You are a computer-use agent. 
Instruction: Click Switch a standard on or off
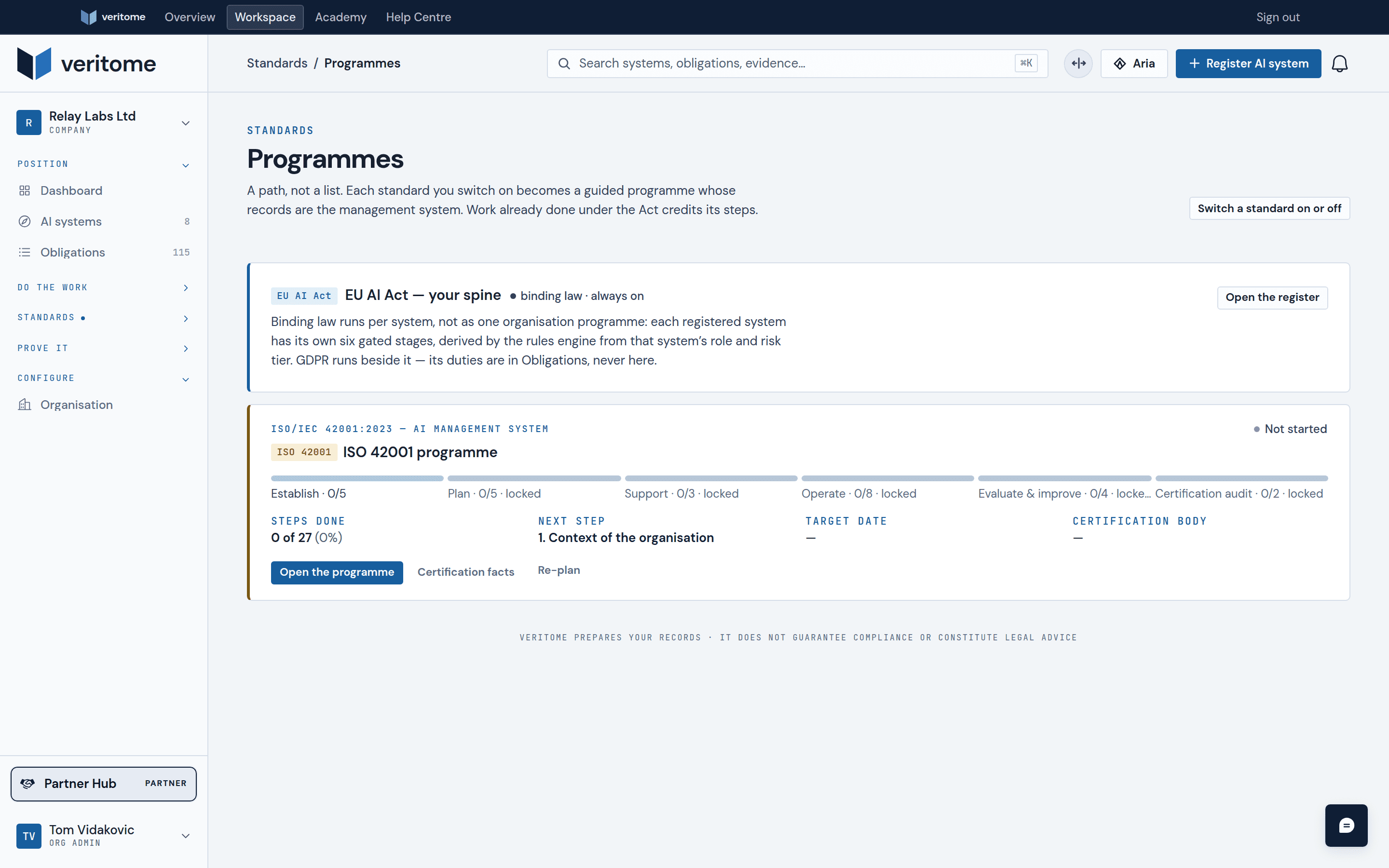pyautogui.click(x=1269, y=208)
